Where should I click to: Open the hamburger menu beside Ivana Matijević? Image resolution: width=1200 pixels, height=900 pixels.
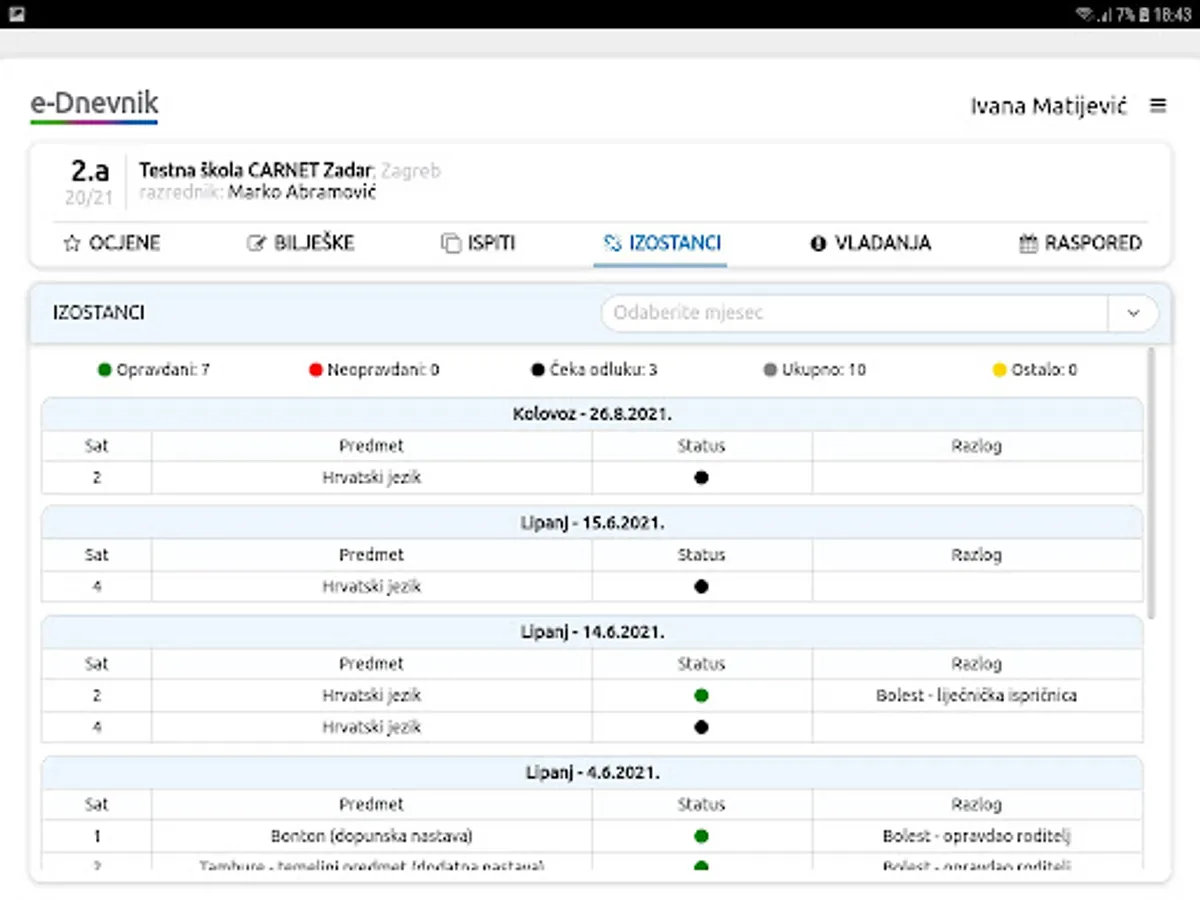[1158, 105]
